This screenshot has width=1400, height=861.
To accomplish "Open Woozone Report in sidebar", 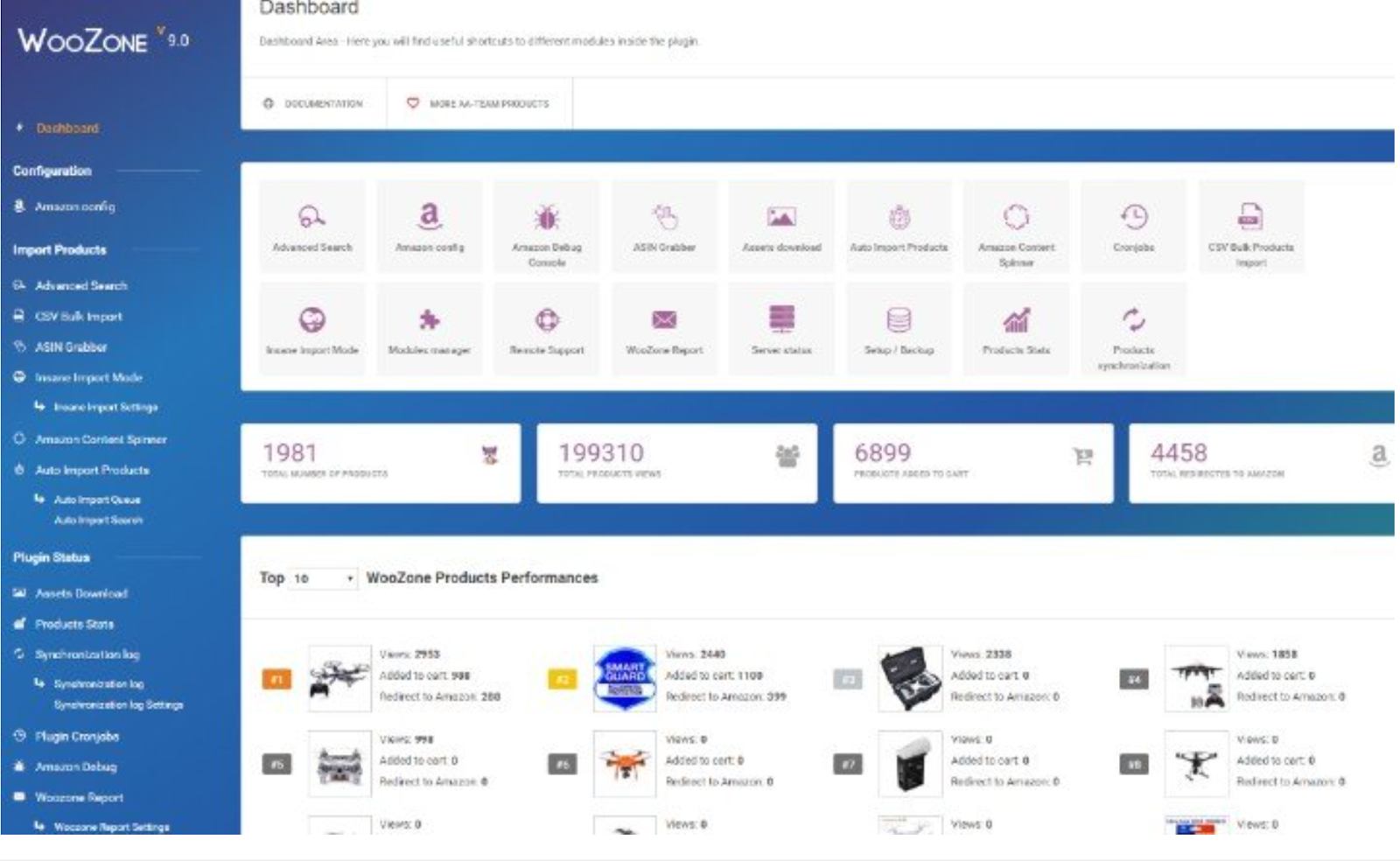I will point(79,797).
